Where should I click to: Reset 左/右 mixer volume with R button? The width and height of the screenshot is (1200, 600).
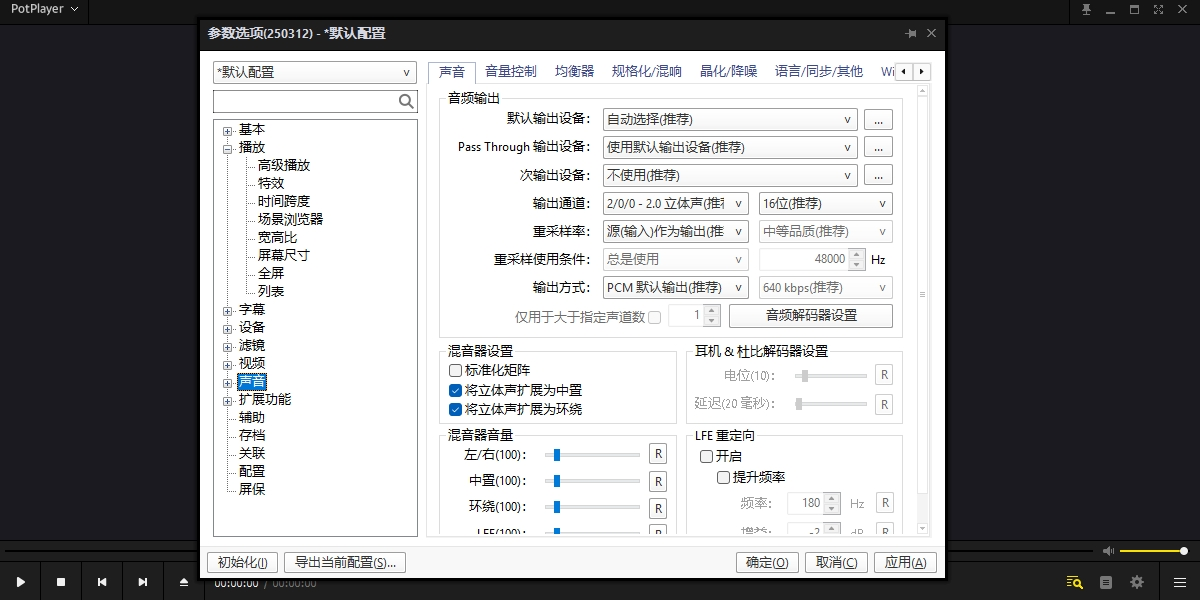point(658,454)
